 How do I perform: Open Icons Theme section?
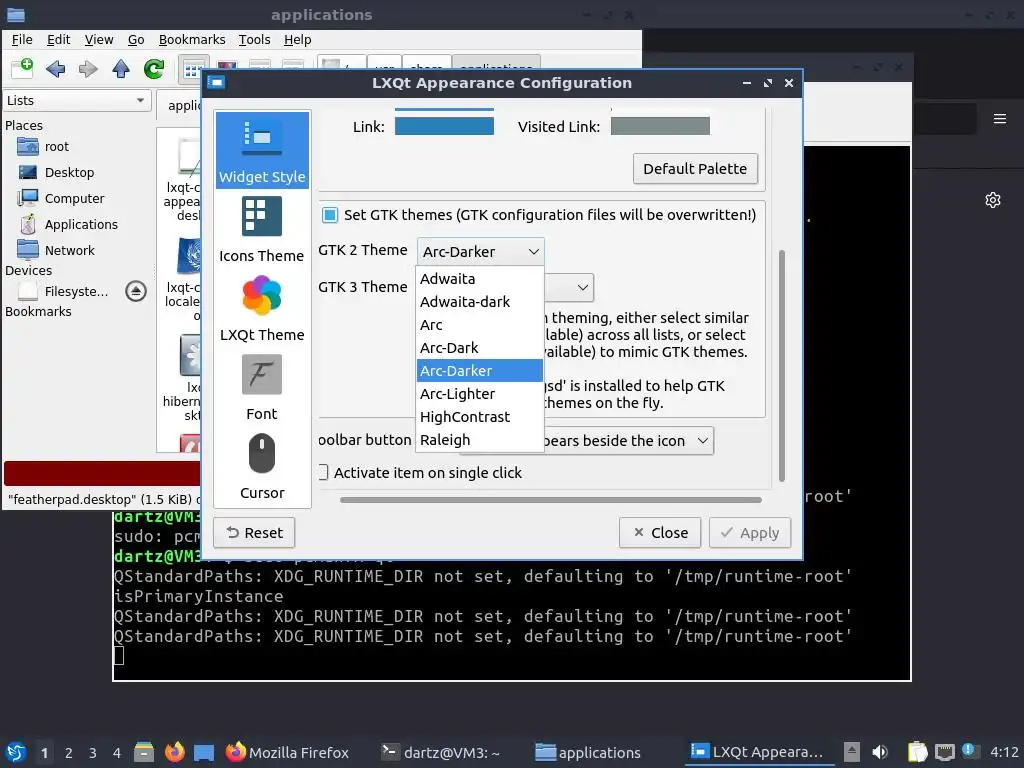point(262,229)
